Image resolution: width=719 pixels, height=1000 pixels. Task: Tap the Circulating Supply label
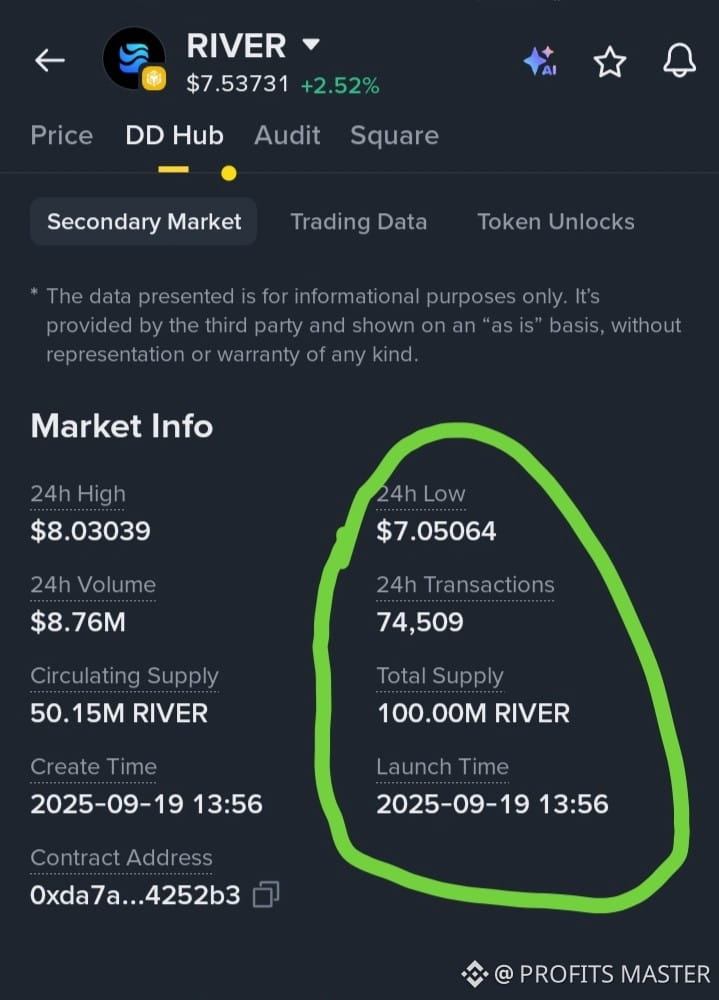point(124,675)
